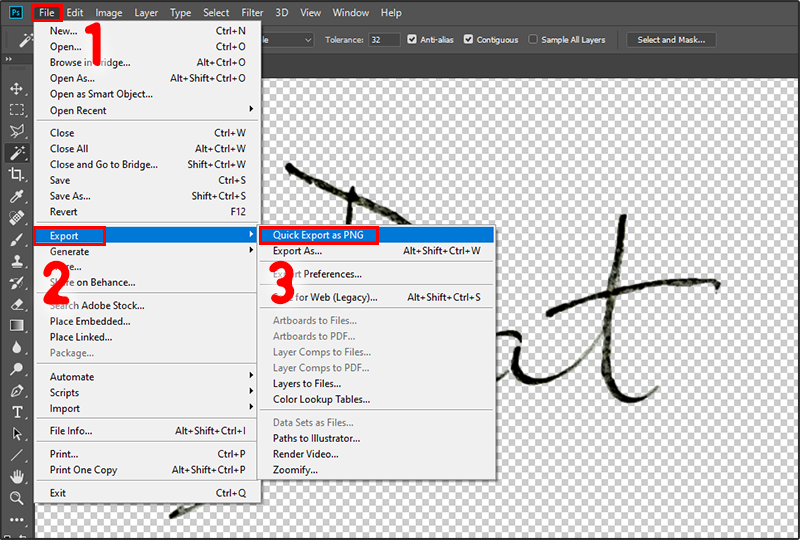Choose Save As... from File menu
The image size is (800, 540).
tap(147, 196)
